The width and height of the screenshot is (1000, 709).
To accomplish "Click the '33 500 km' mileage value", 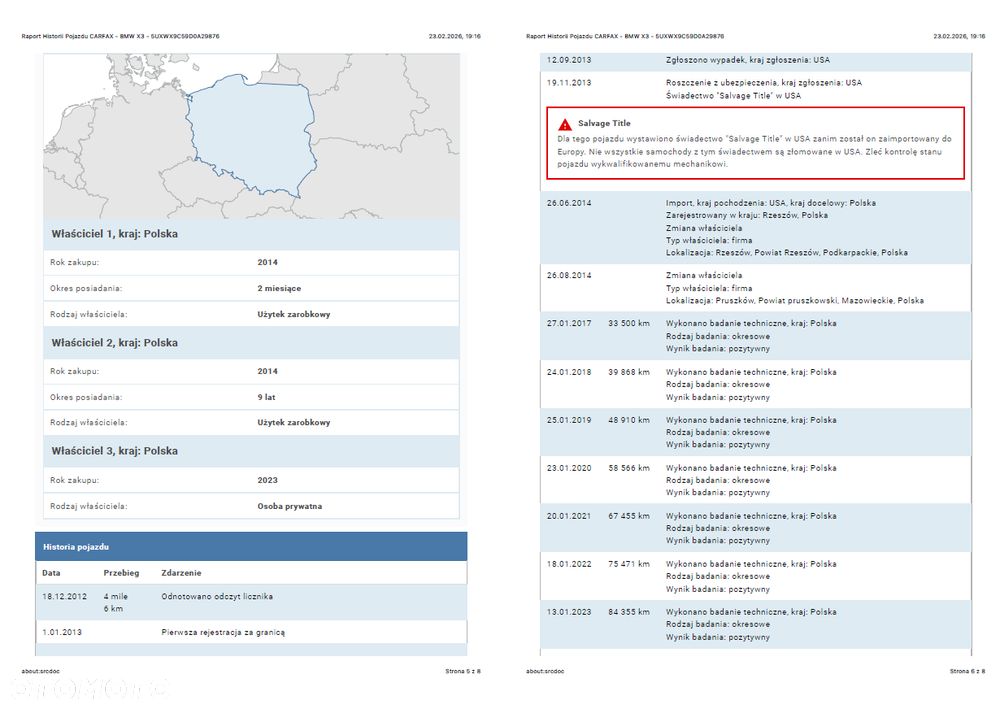I will point(629,324).
